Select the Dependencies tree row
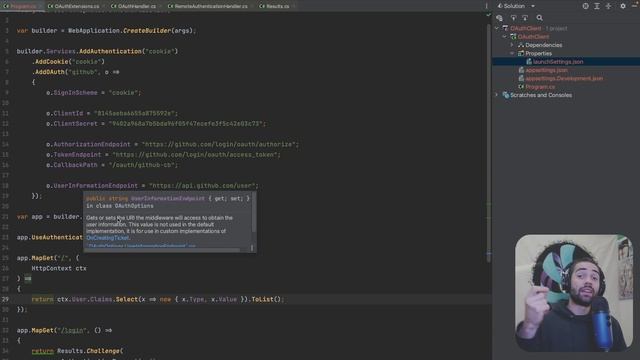640x360 pixels. coord(566,45)
